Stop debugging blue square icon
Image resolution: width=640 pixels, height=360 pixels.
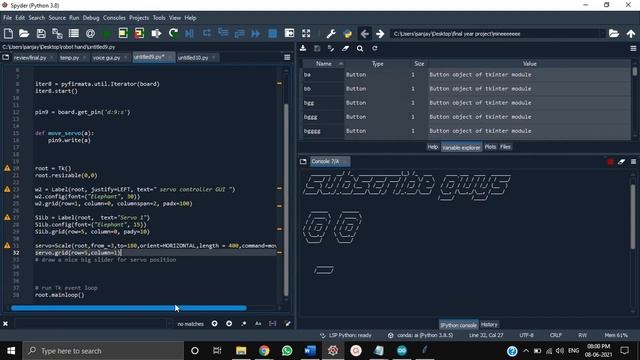(x=273, y=33)
